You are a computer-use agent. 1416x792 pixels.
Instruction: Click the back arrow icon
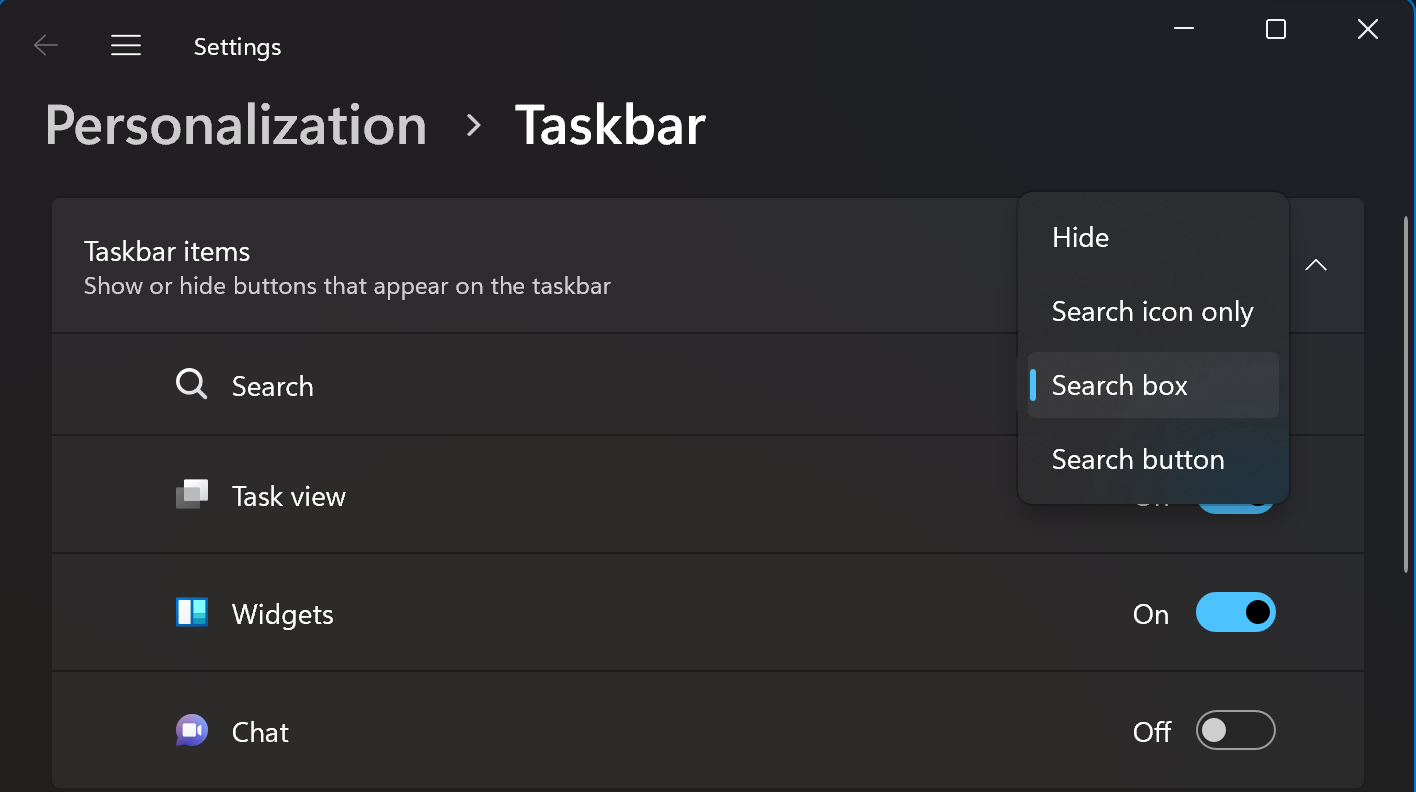46,45
